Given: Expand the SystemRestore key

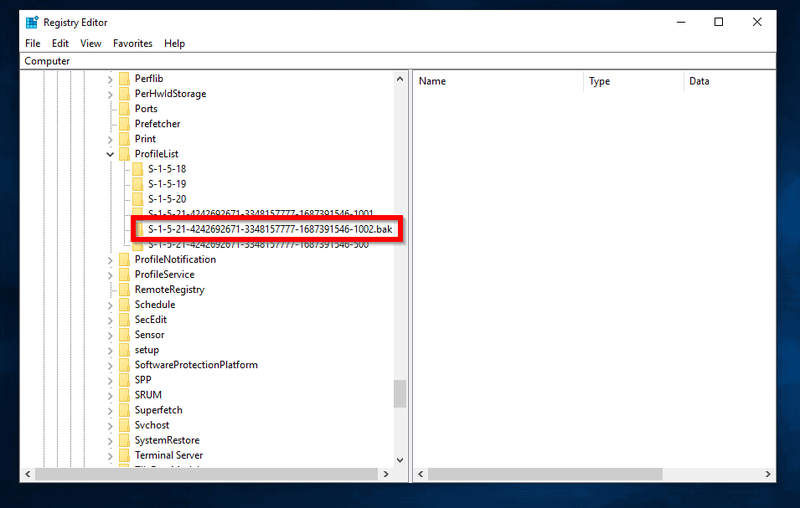Looking at the screenshot, I should coord(110,441).
